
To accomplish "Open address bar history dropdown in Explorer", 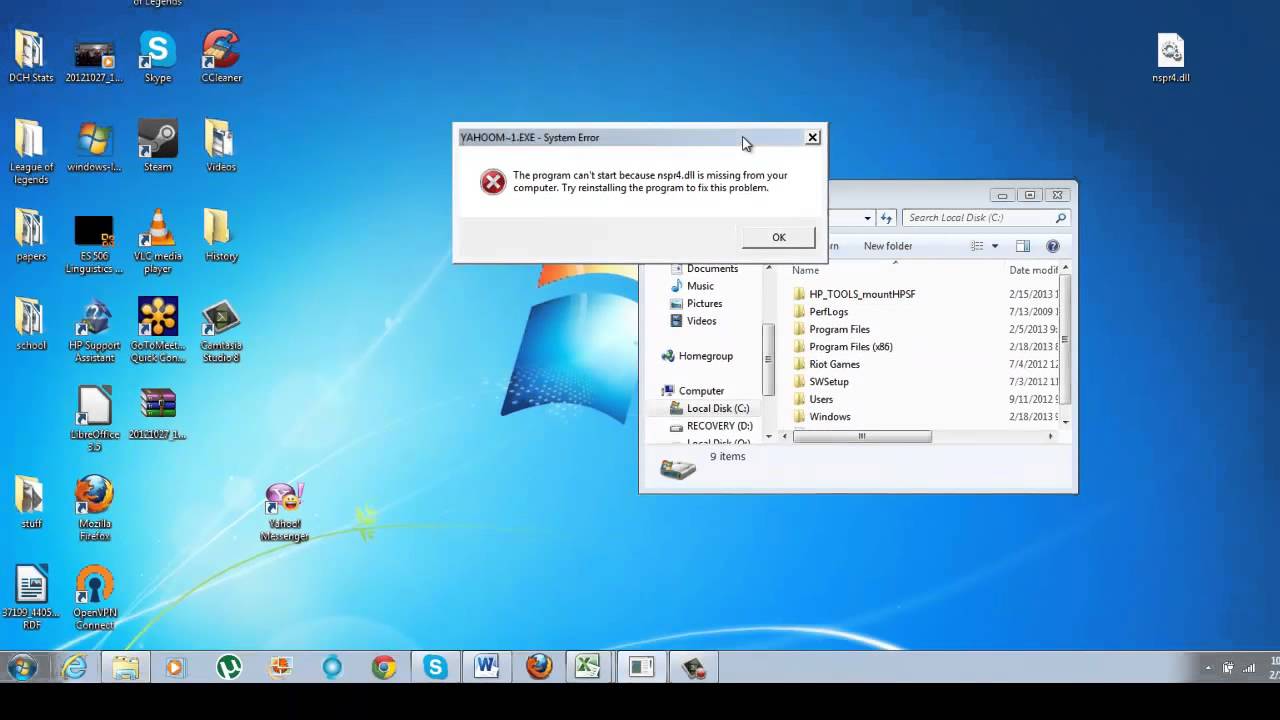I will [867, 217].
